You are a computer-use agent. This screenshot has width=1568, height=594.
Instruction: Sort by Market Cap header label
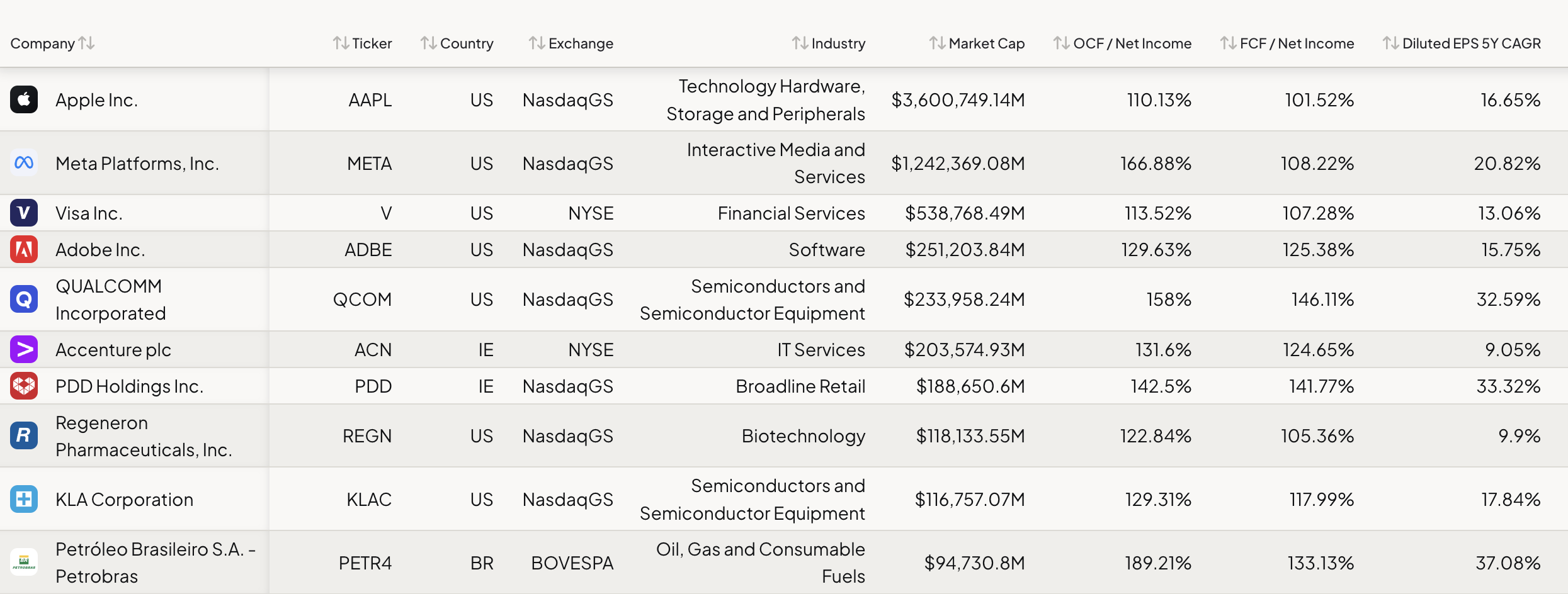pos(987,43)
